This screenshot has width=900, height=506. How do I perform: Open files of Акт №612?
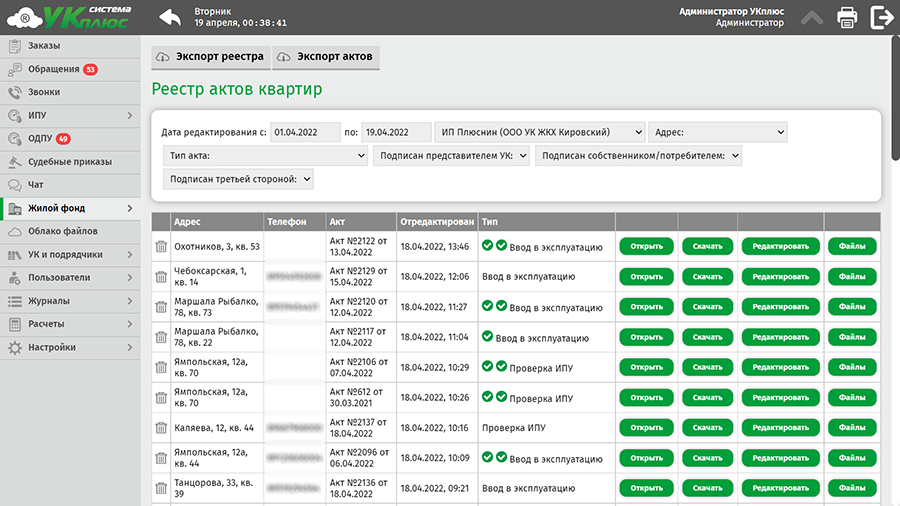point(852,397)
